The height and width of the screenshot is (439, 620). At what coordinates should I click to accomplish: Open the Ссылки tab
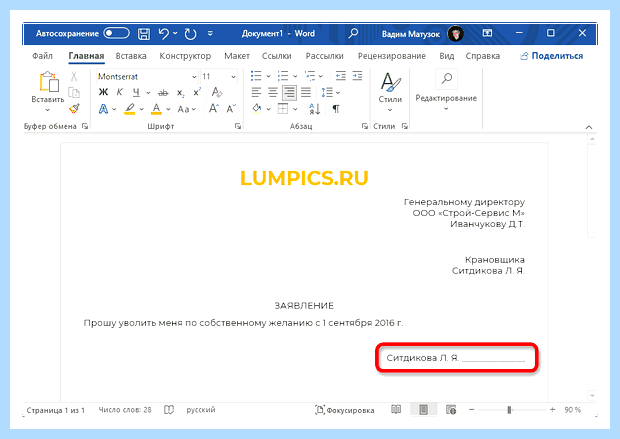point(276,56)
